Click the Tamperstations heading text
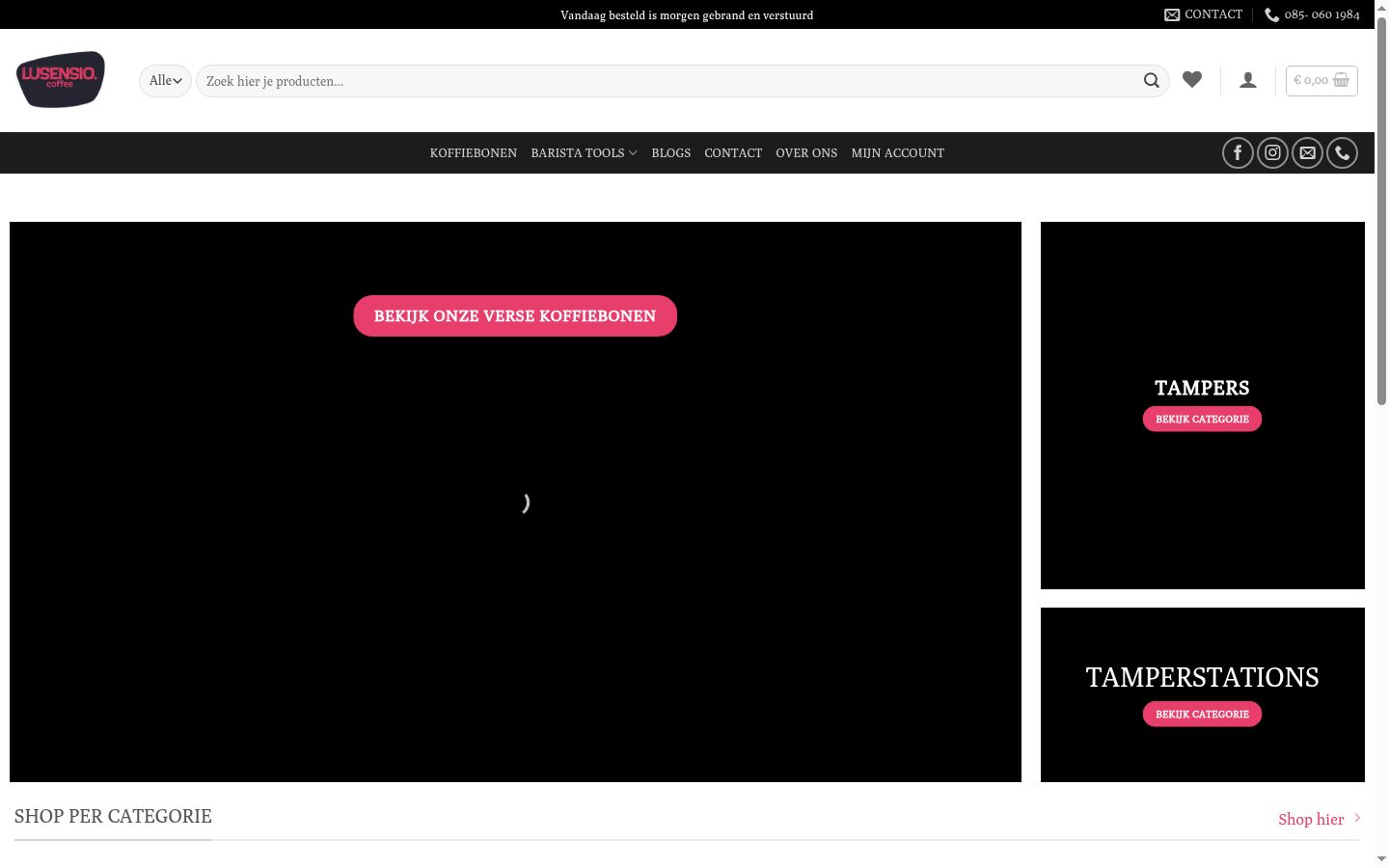The width and height of the screenshot is (1389, 868). 1202,677
